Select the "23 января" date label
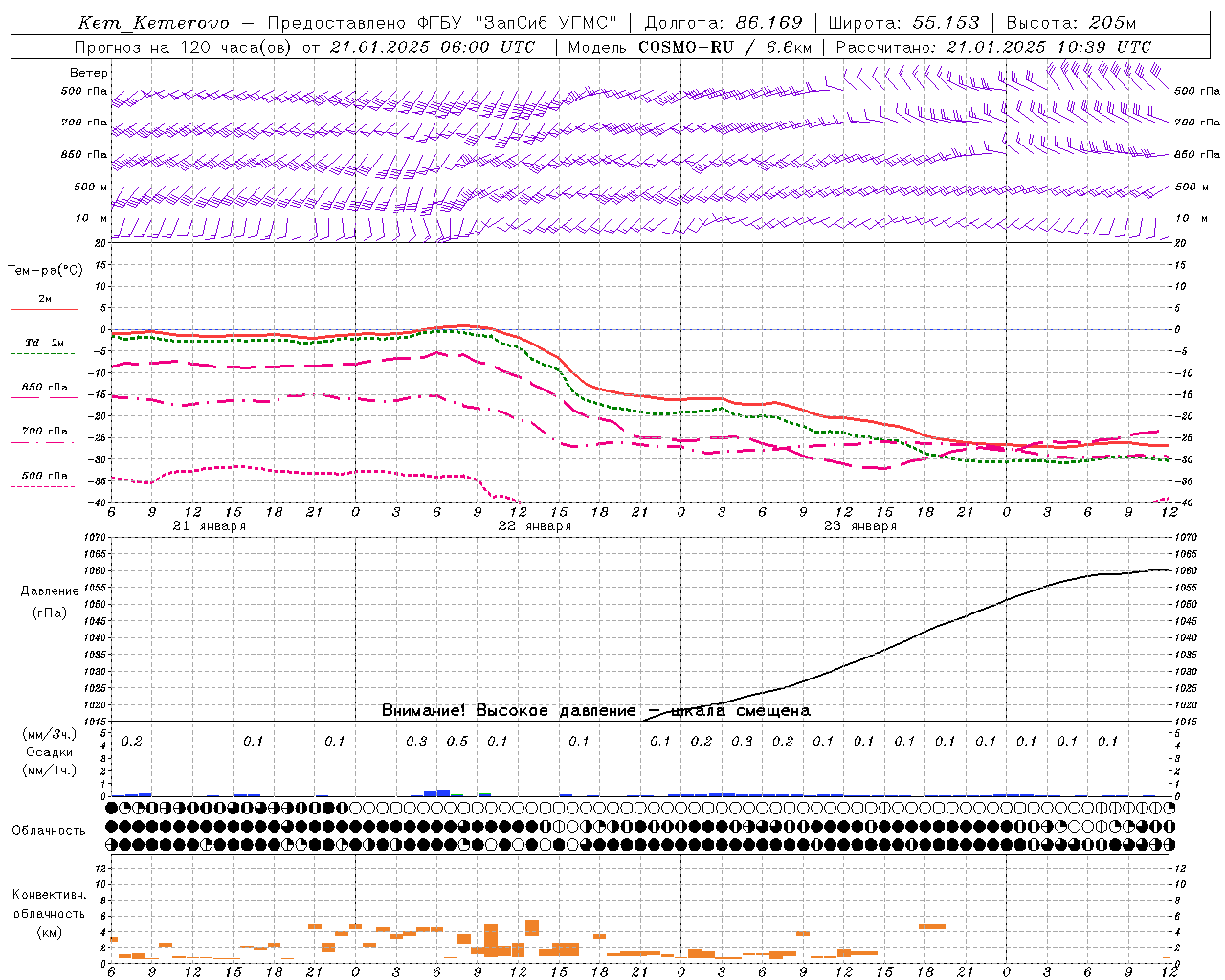 point(859,526)
